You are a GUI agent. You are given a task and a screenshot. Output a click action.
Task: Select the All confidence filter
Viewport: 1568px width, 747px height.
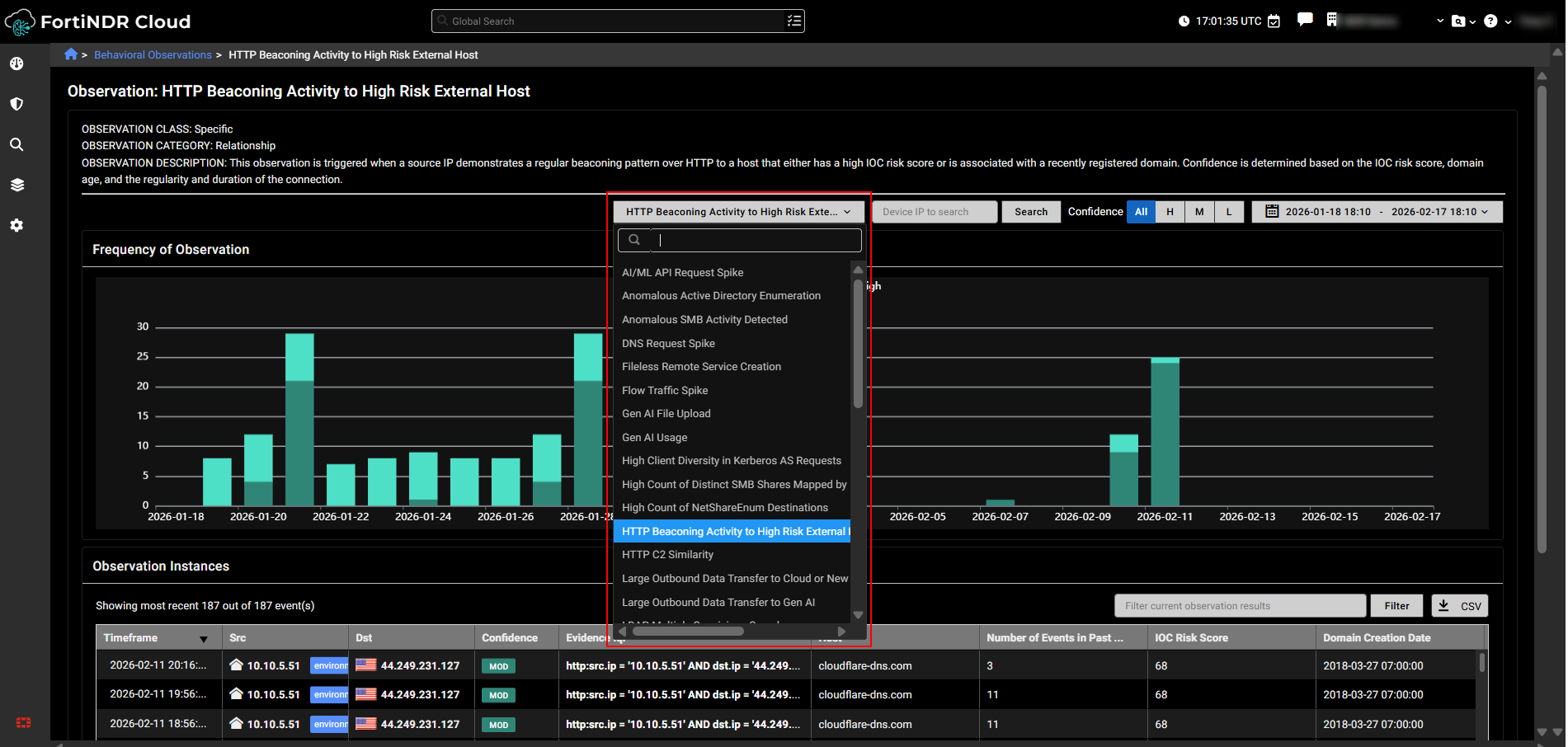[1141, 212]
